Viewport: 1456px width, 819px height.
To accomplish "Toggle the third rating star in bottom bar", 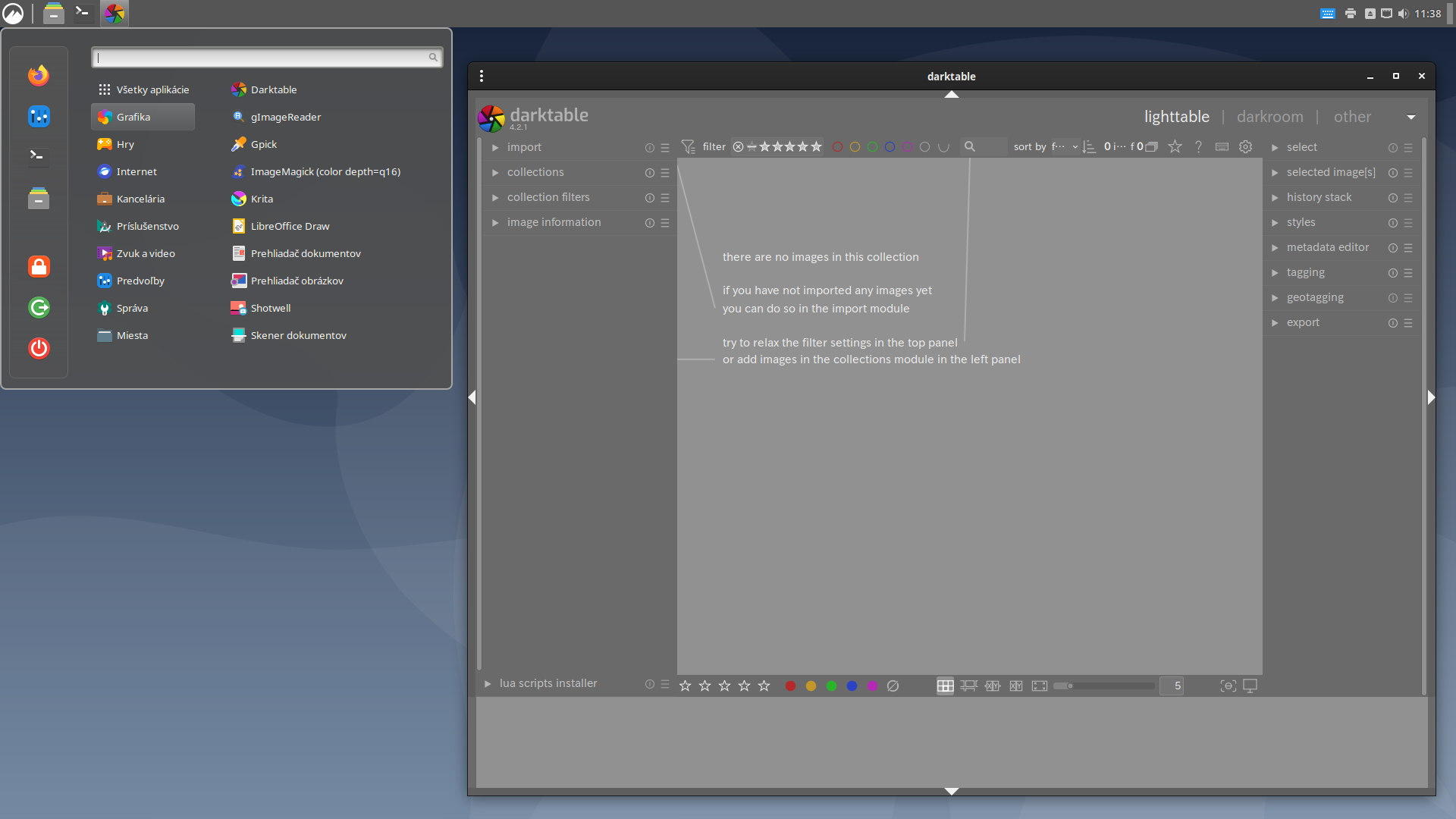I will pyautogui.click(x=725, y=686).
